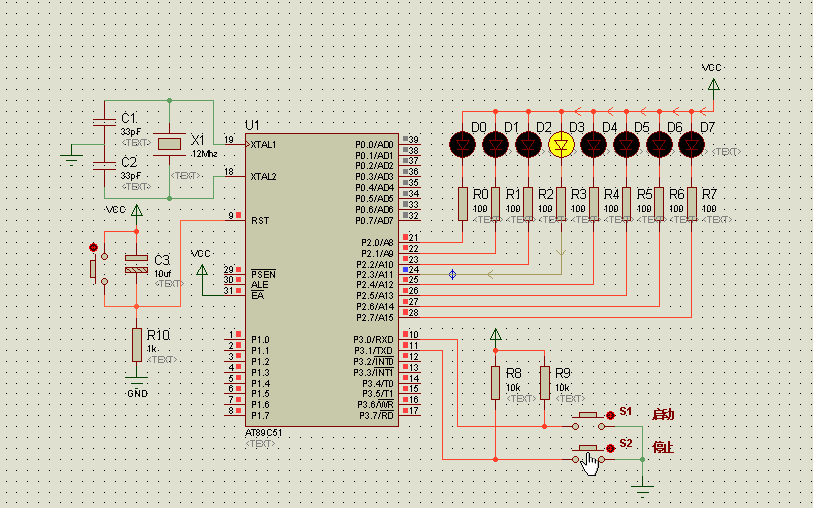
Task: Click the power terminal above resistor R8
Action: (495, 335)
